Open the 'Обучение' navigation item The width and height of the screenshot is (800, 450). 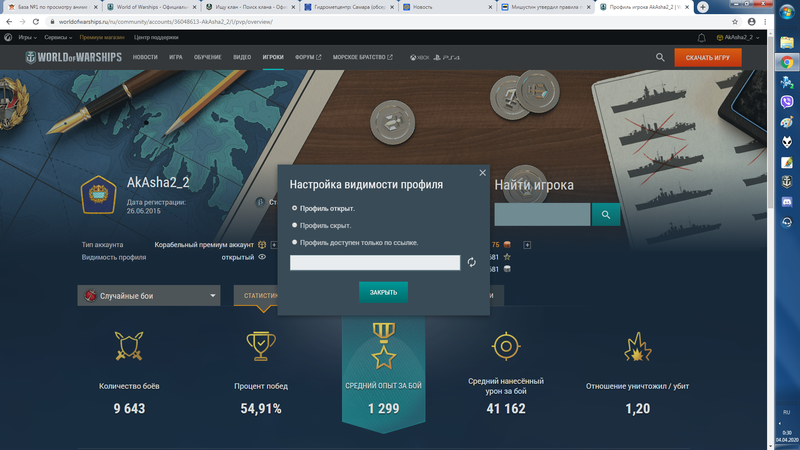tap(208, 58)
